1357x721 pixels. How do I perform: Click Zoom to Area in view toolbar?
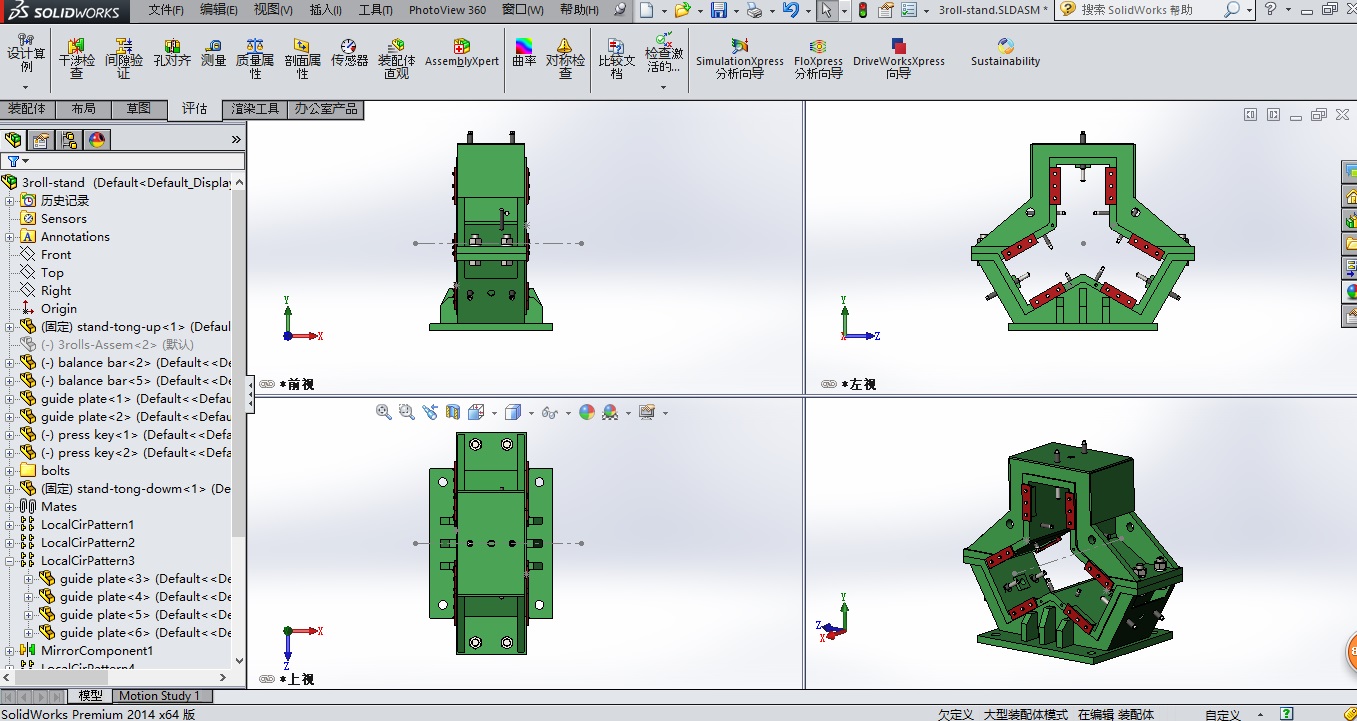point(406,412)
